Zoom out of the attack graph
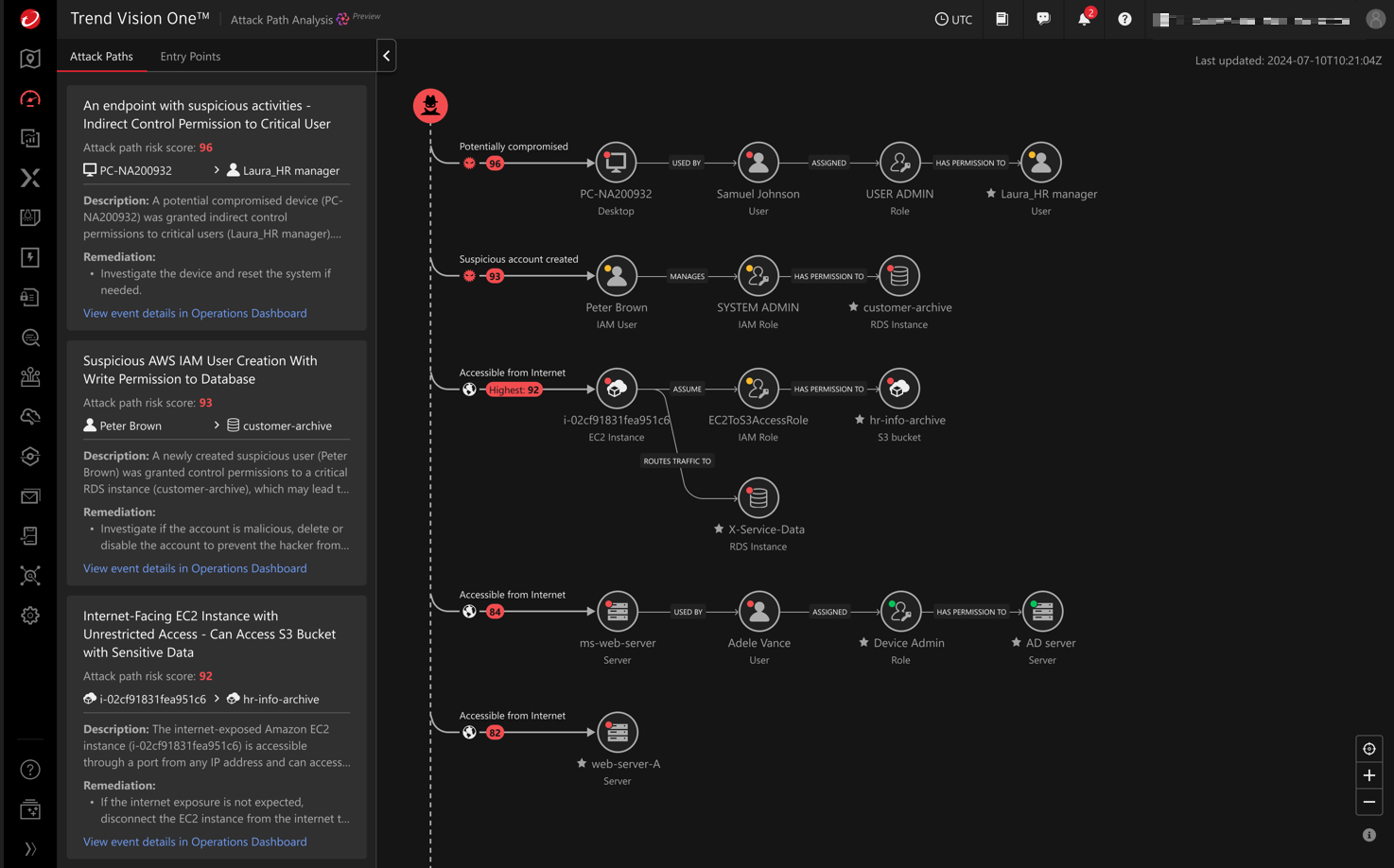The image size is (1394, 868). (x=1368, y=802)
